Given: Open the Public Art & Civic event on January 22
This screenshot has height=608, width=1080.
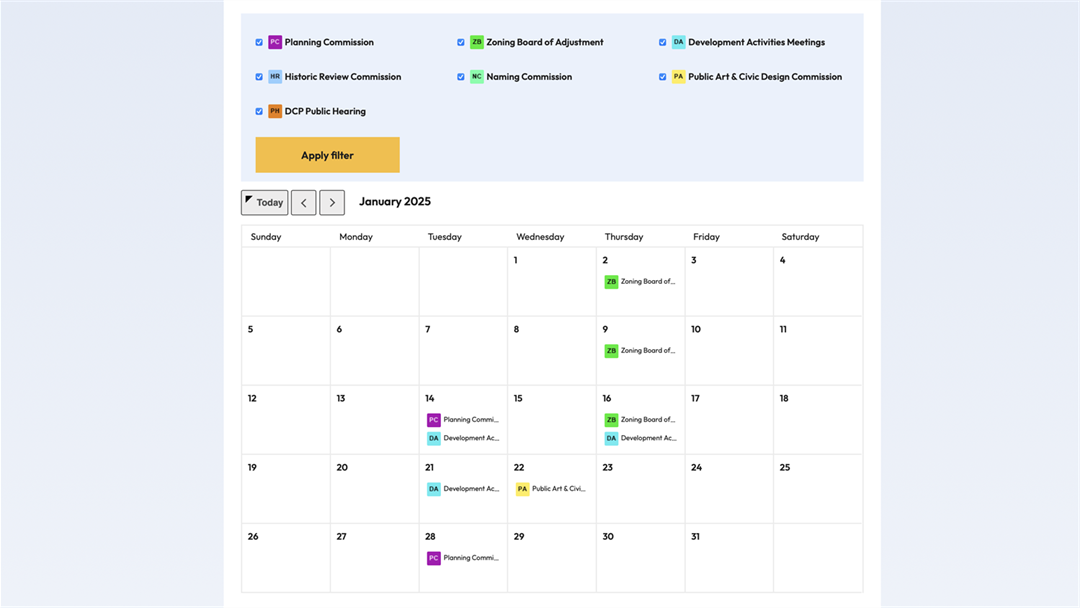Looking at the screenshot, I should [558, 489].
